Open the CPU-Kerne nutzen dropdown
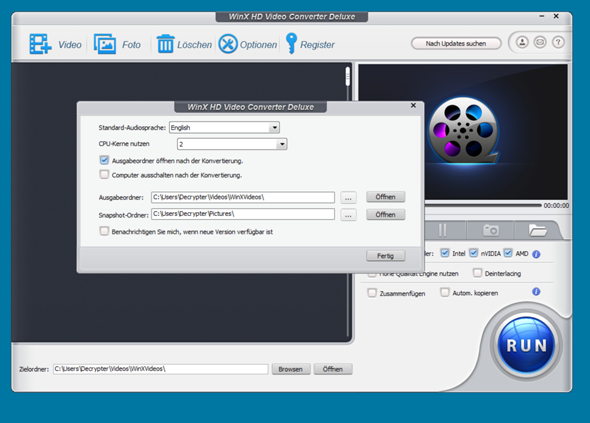This screenshot has height=423, width=590. [x=232, y=144]
